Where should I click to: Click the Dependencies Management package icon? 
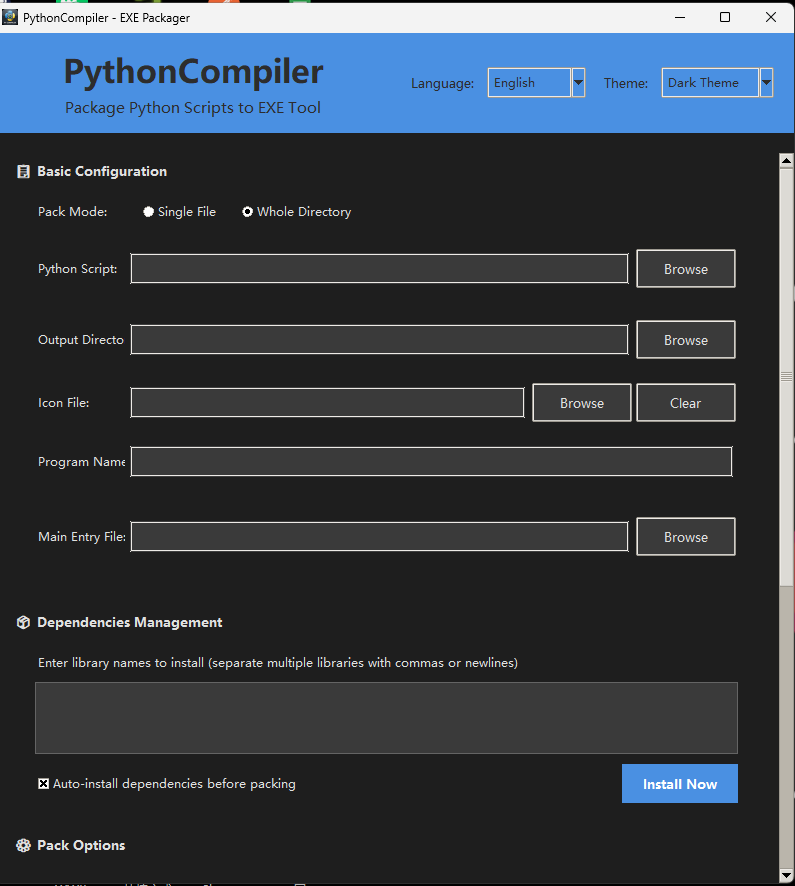click(x=24, y=623)
